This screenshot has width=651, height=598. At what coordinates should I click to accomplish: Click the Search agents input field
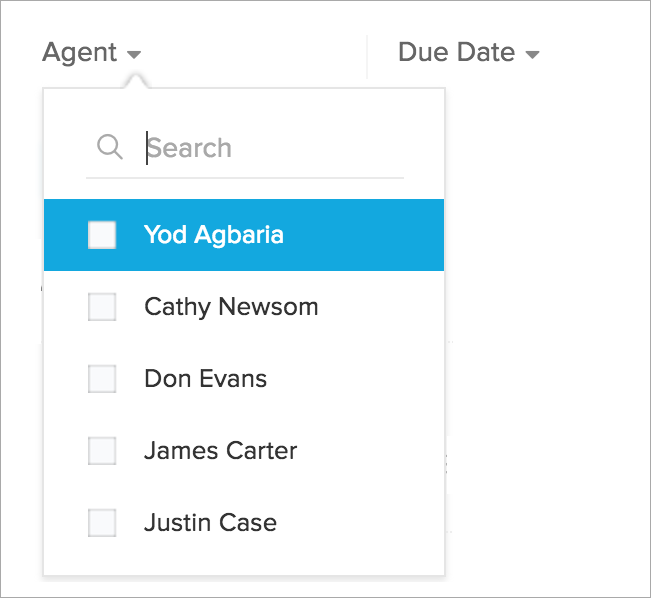pyautogui.click(x=270, y=148)
